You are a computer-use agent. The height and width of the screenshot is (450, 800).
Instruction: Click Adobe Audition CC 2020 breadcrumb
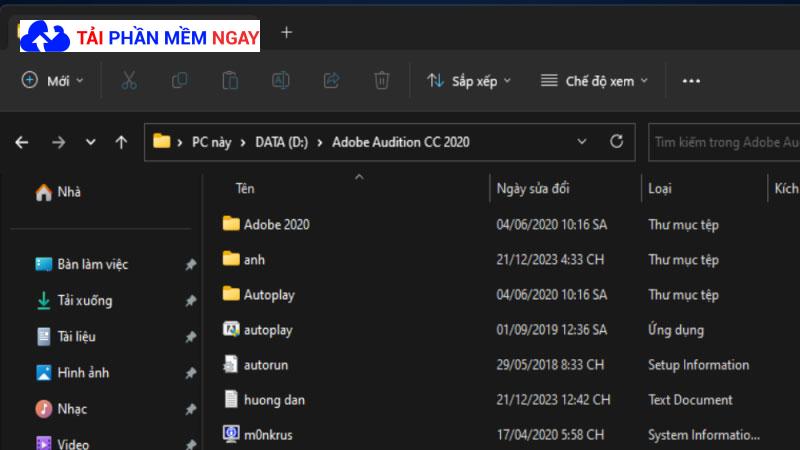401,142
